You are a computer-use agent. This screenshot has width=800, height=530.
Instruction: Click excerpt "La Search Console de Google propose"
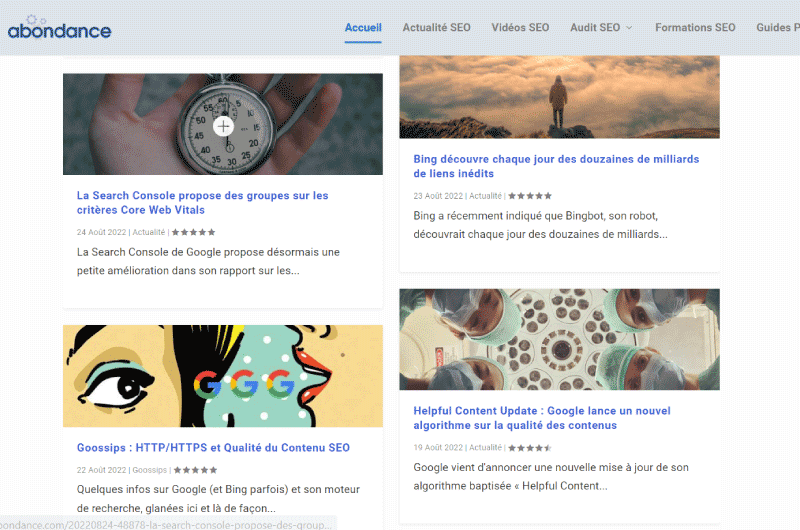pyautogui.click(x=208, y=261)
